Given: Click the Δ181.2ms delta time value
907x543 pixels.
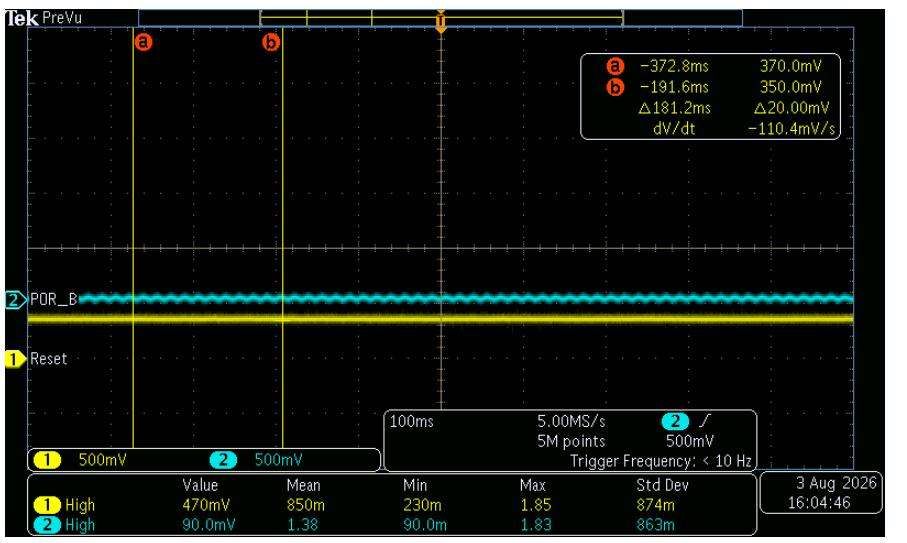Looking at the screenshot, I should pos(674,108).
